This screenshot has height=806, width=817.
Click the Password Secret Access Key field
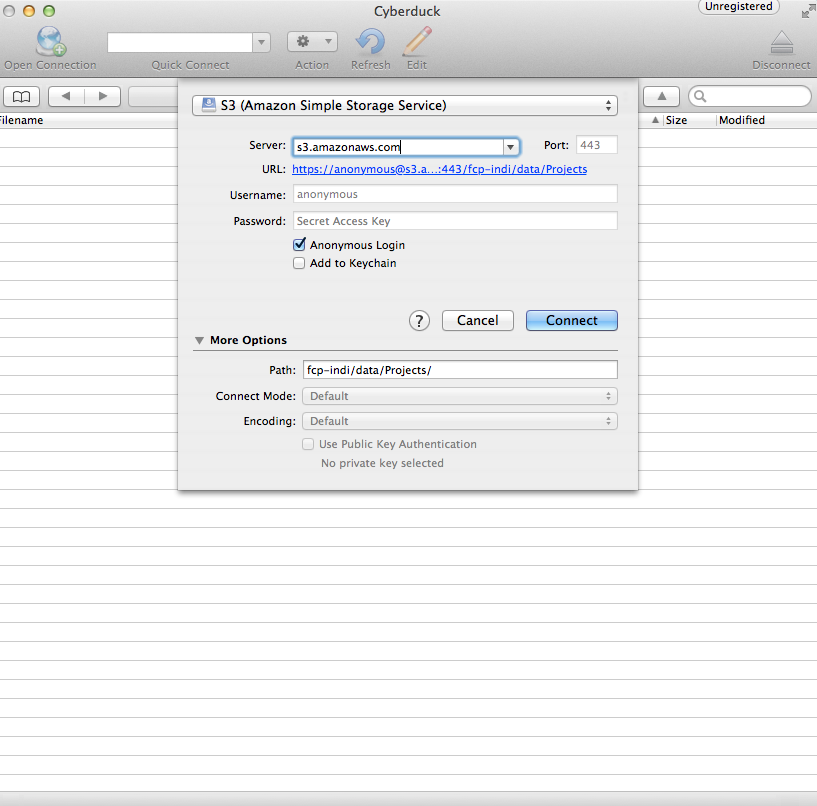pyautogui.click(x=455, y=221)
